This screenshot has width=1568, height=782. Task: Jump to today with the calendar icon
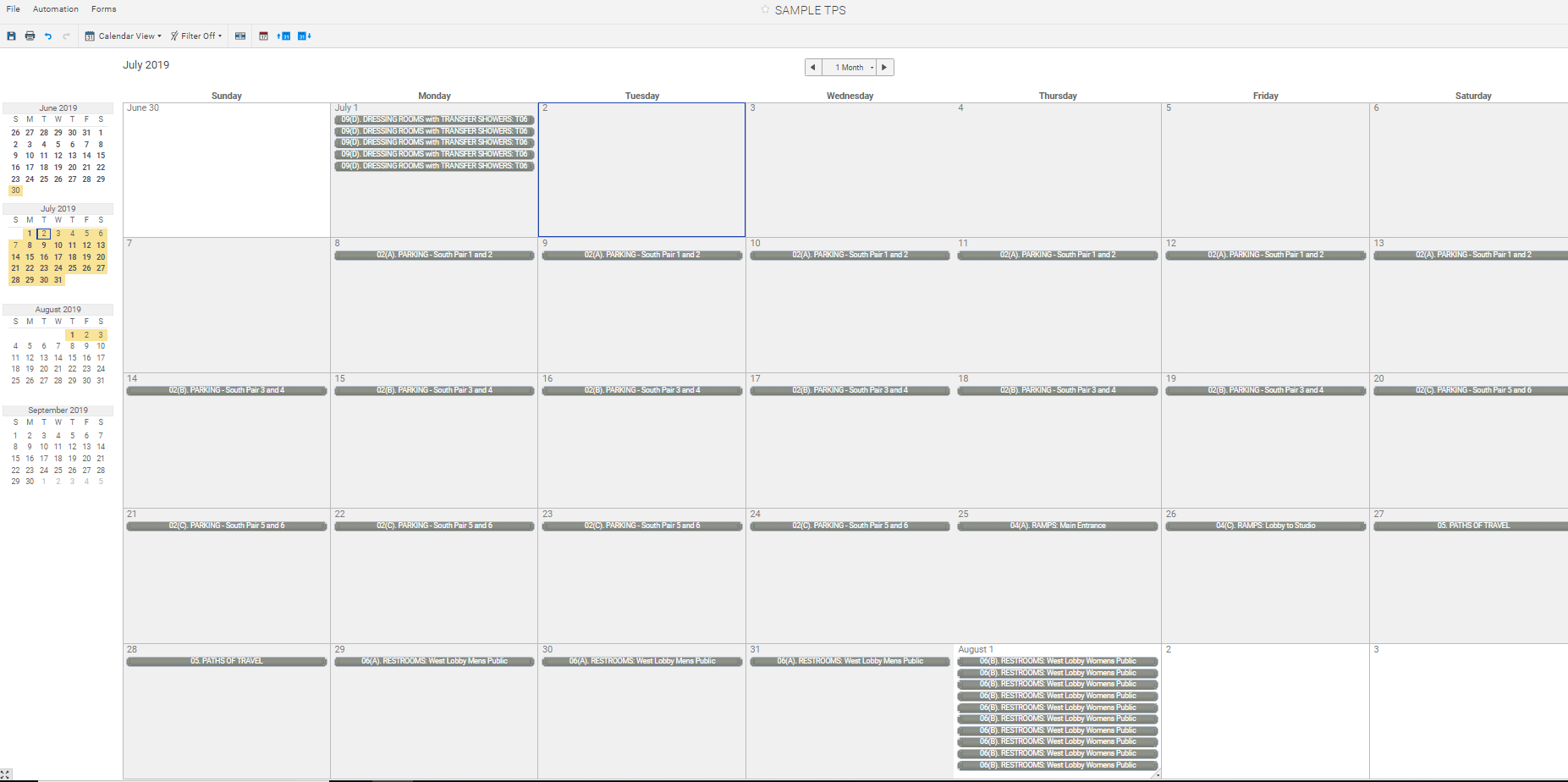click(x=263, y=36)
